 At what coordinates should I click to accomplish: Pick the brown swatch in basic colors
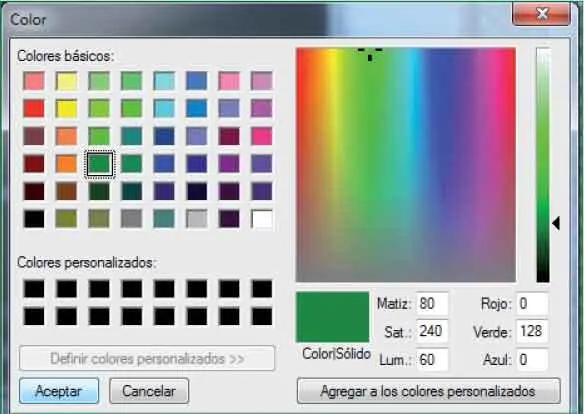[x=66, y=191]
